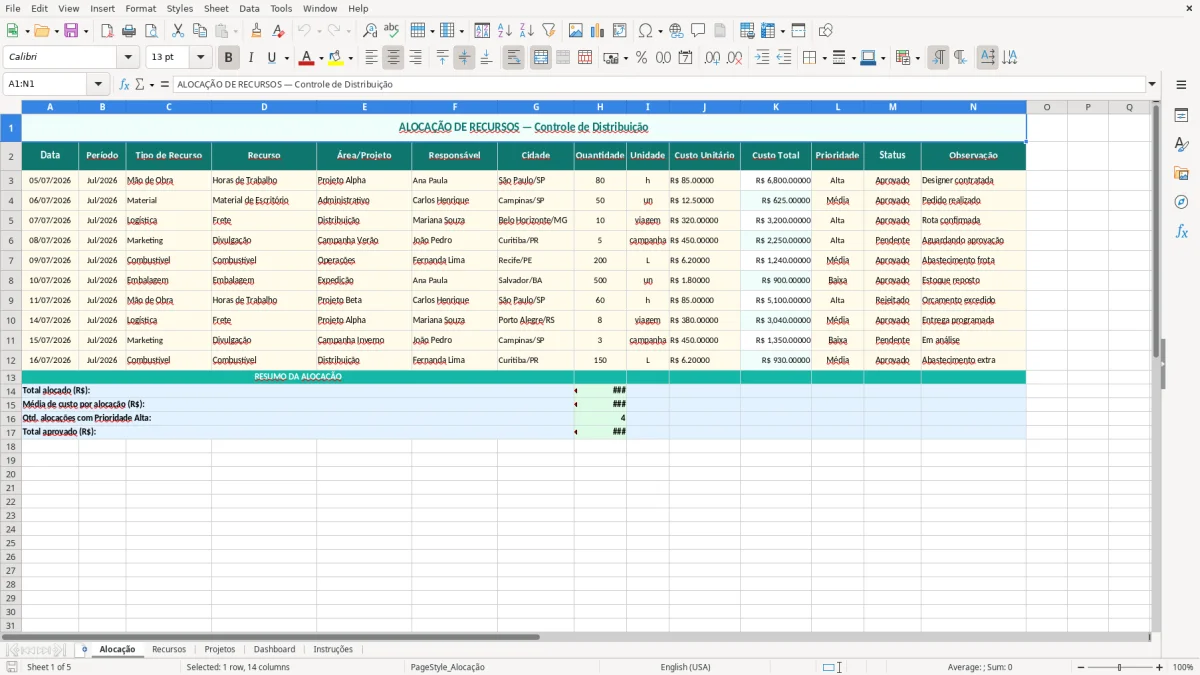Toggle Wrap Text button

tap(514, 58)
